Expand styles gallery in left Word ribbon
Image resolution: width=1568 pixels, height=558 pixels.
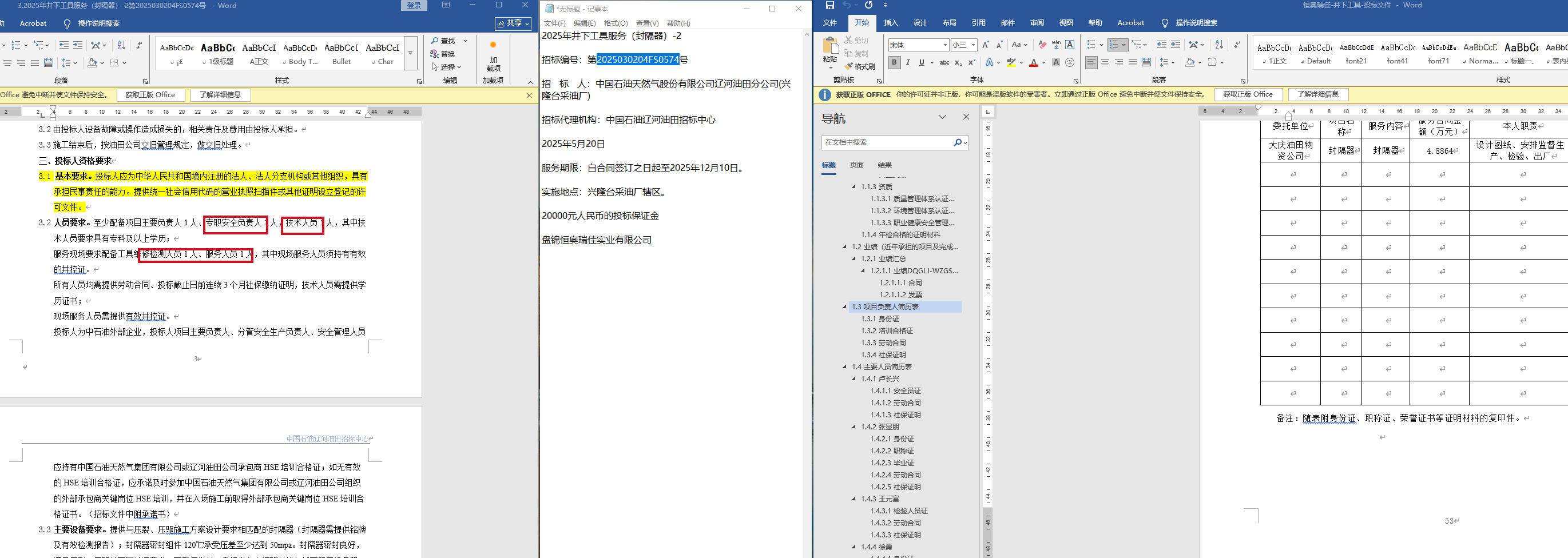tap(411, 53)
